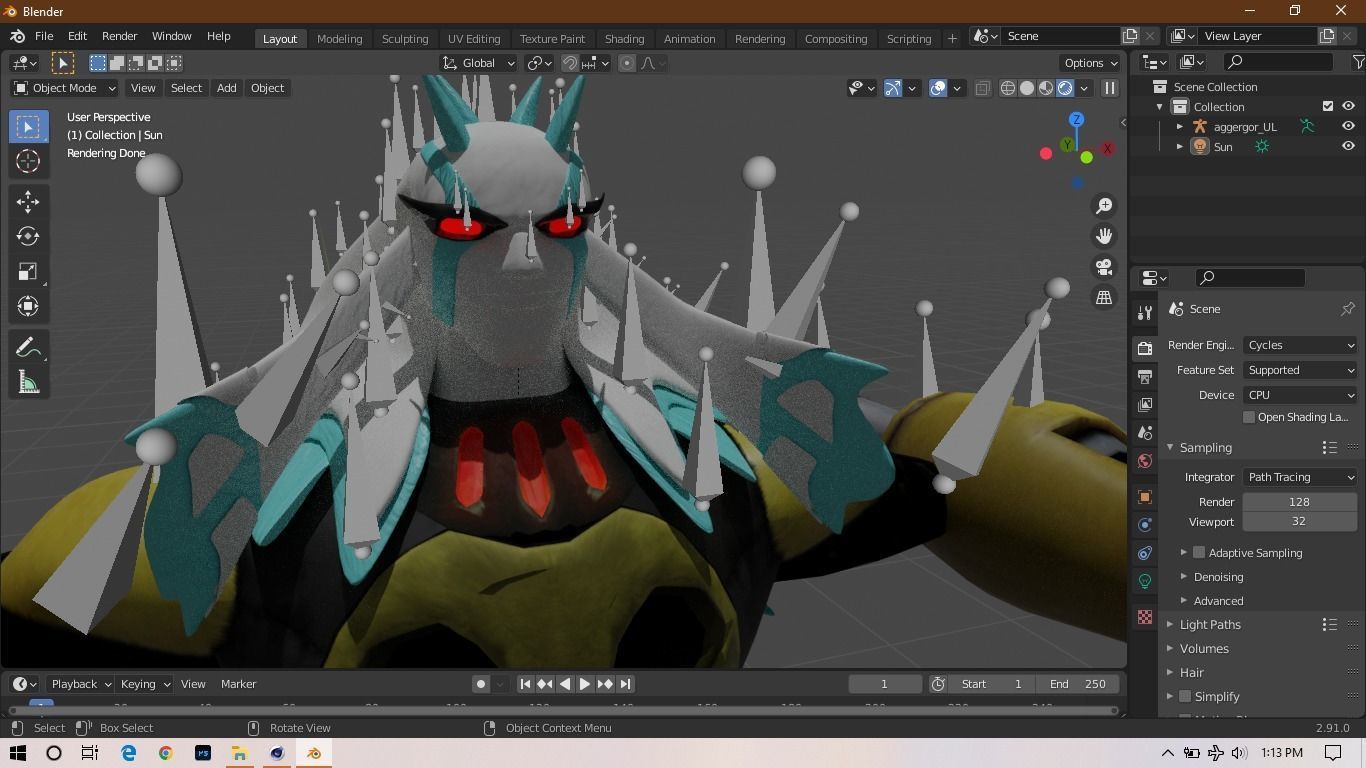
Task: Switch to solid viewport shading
Action: [x=1027, y=88]
